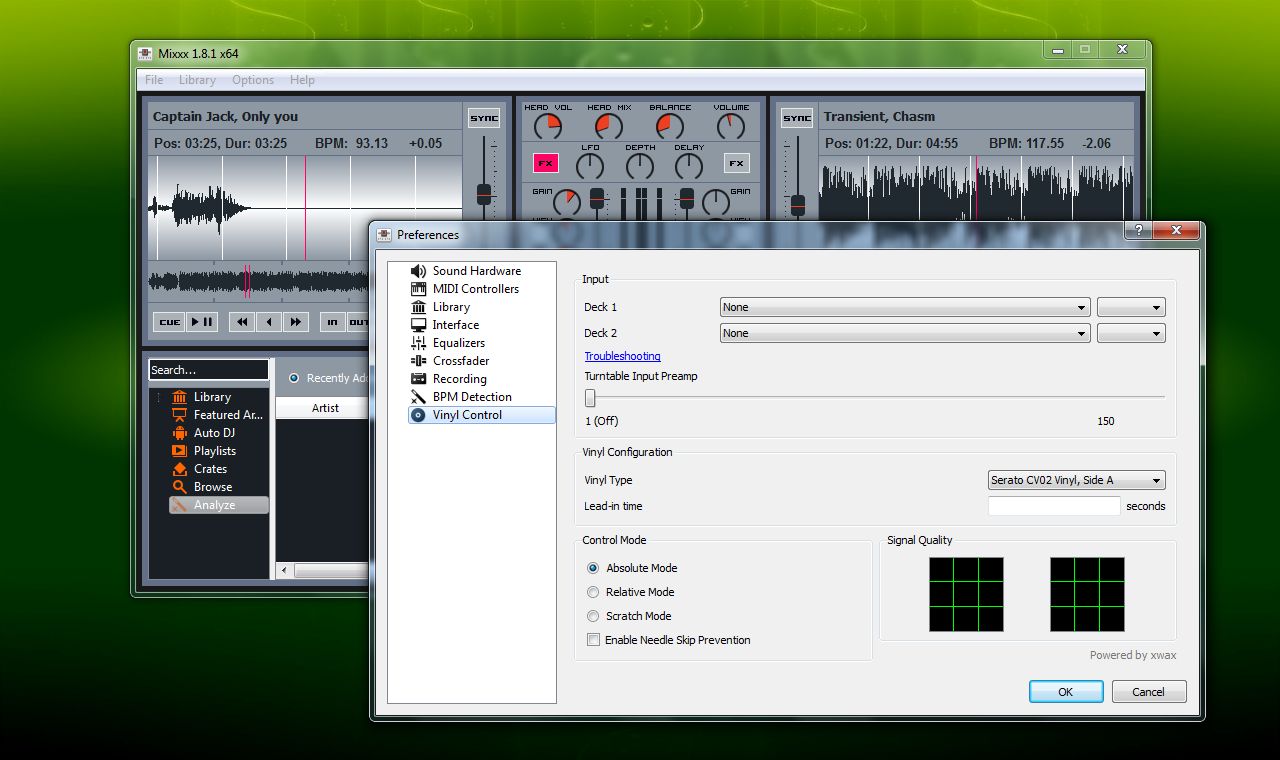Open the Library menu in Mixxx menu bar
1280x760 pixels.
[x=197, y=80]
